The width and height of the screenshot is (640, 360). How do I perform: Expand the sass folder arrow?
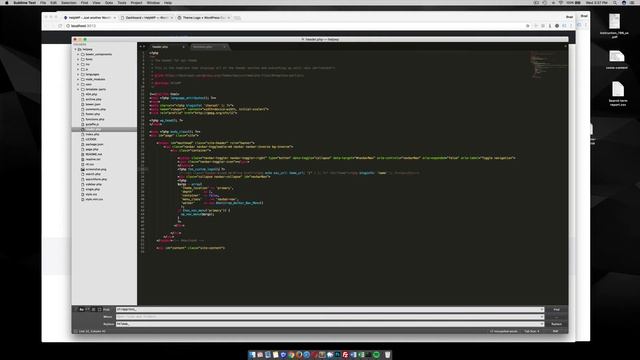click(x=78, y=84)
